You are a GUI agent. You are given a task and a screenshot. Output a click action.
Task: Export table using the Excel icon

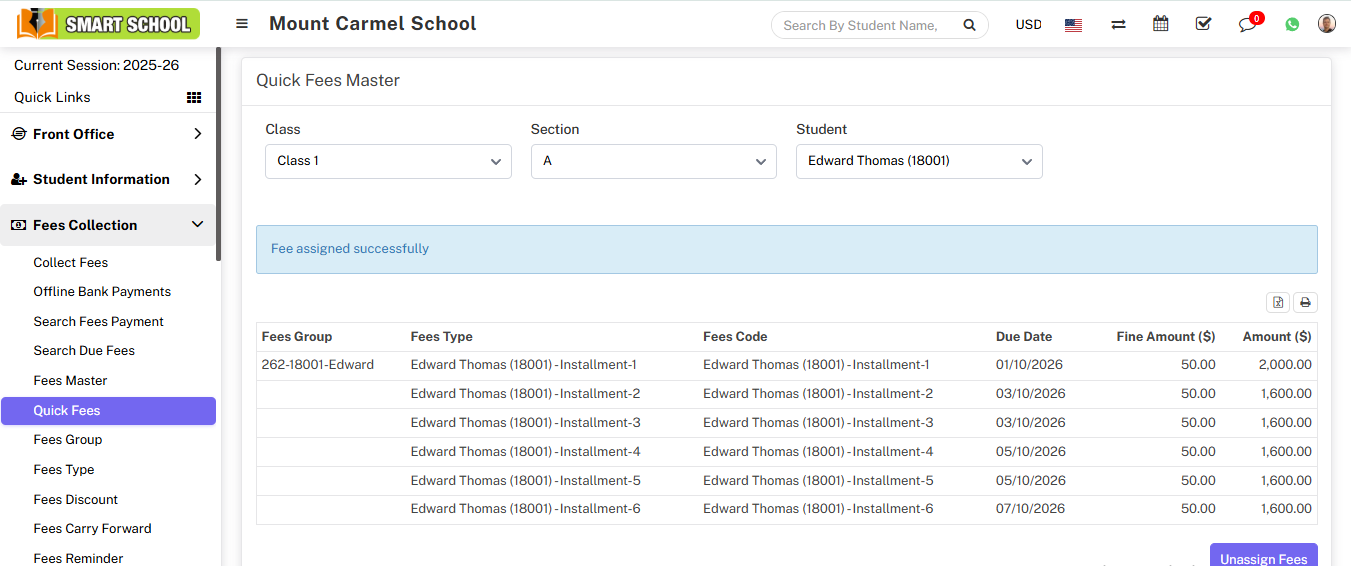pyautogui.click(x=1277, y=302)
